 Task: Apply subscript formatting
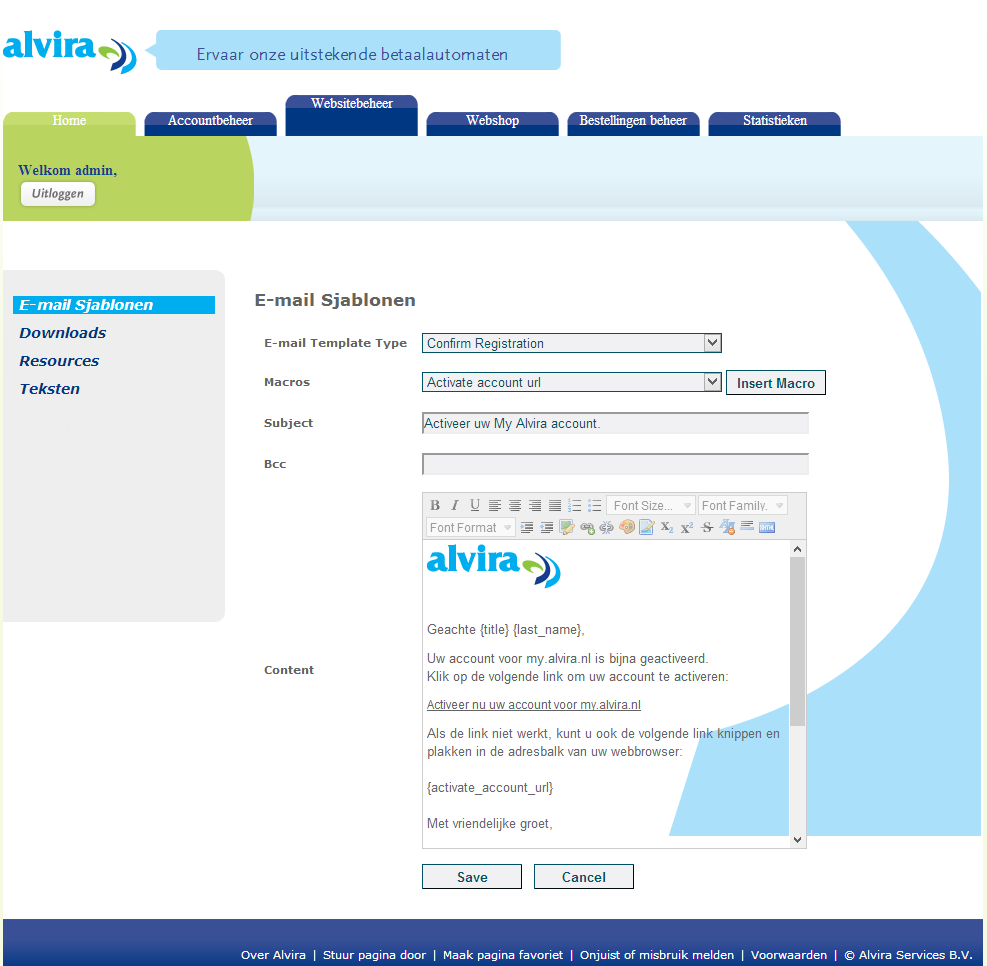point(667,527)
